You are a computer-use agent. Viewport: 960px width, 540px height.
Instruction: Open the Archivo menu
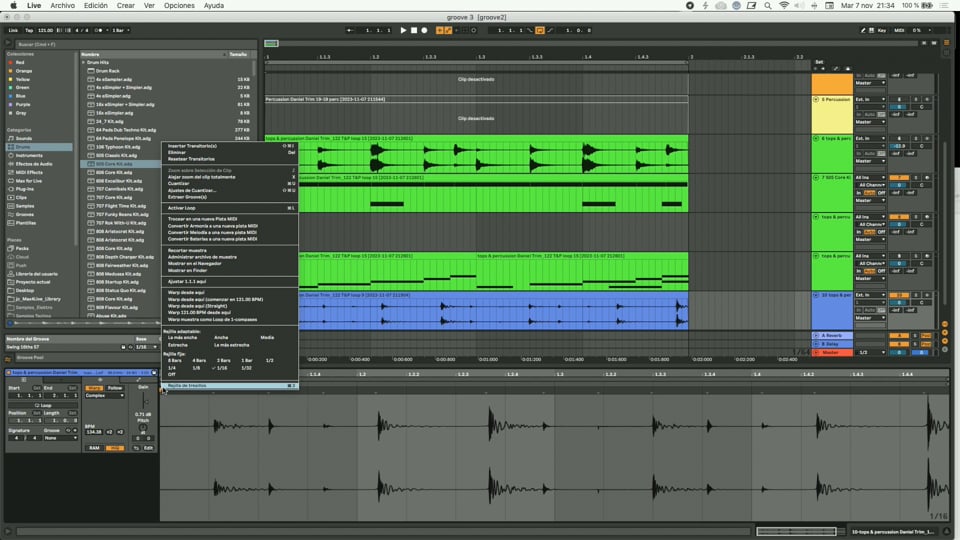(62, 6)
